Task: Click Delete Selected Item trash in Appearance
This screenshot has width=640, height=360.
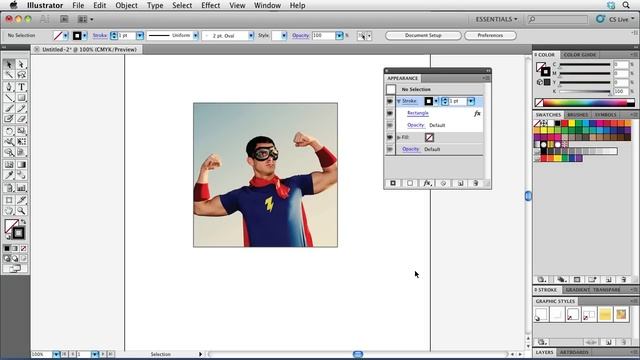Action: click(x=476, y=183)
